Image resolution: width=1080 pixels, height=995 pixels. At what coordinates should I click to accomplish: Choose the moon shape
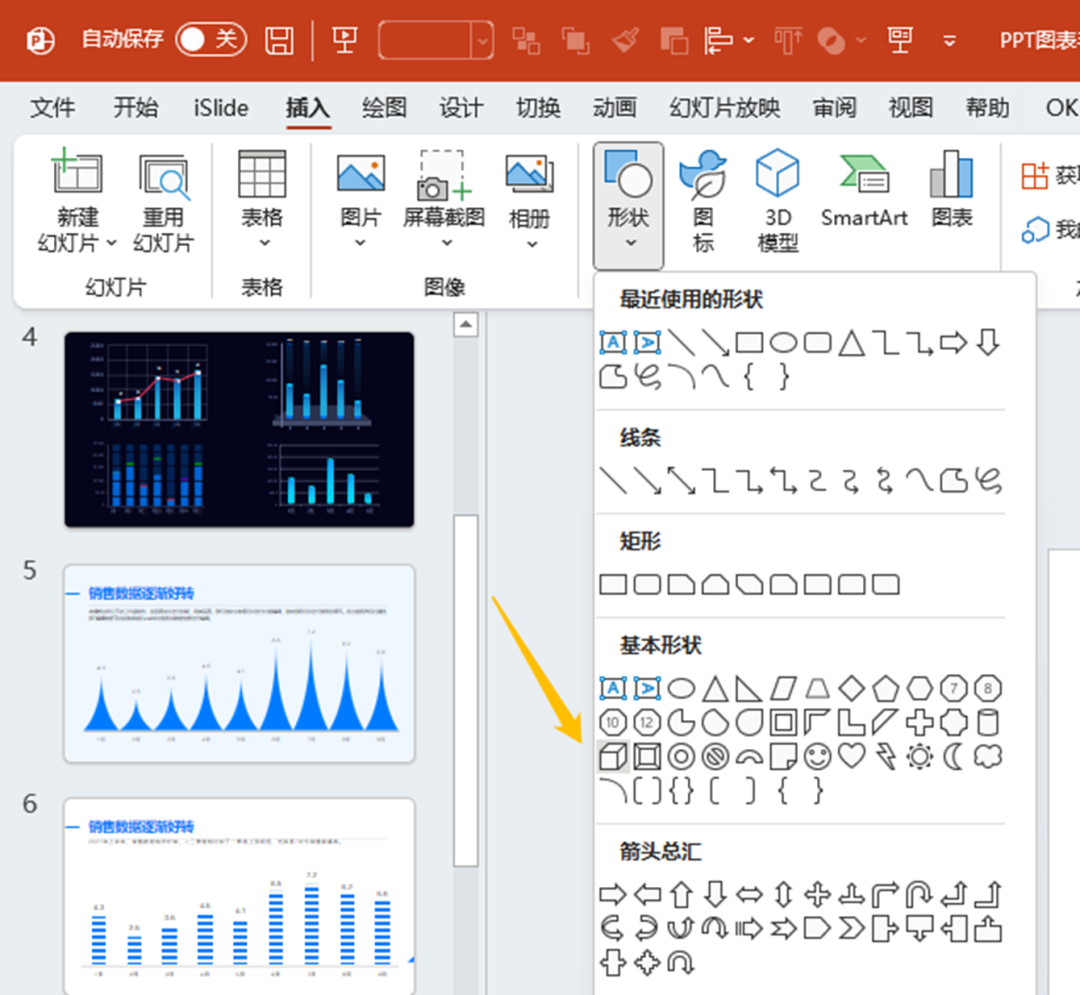point(953,757)
